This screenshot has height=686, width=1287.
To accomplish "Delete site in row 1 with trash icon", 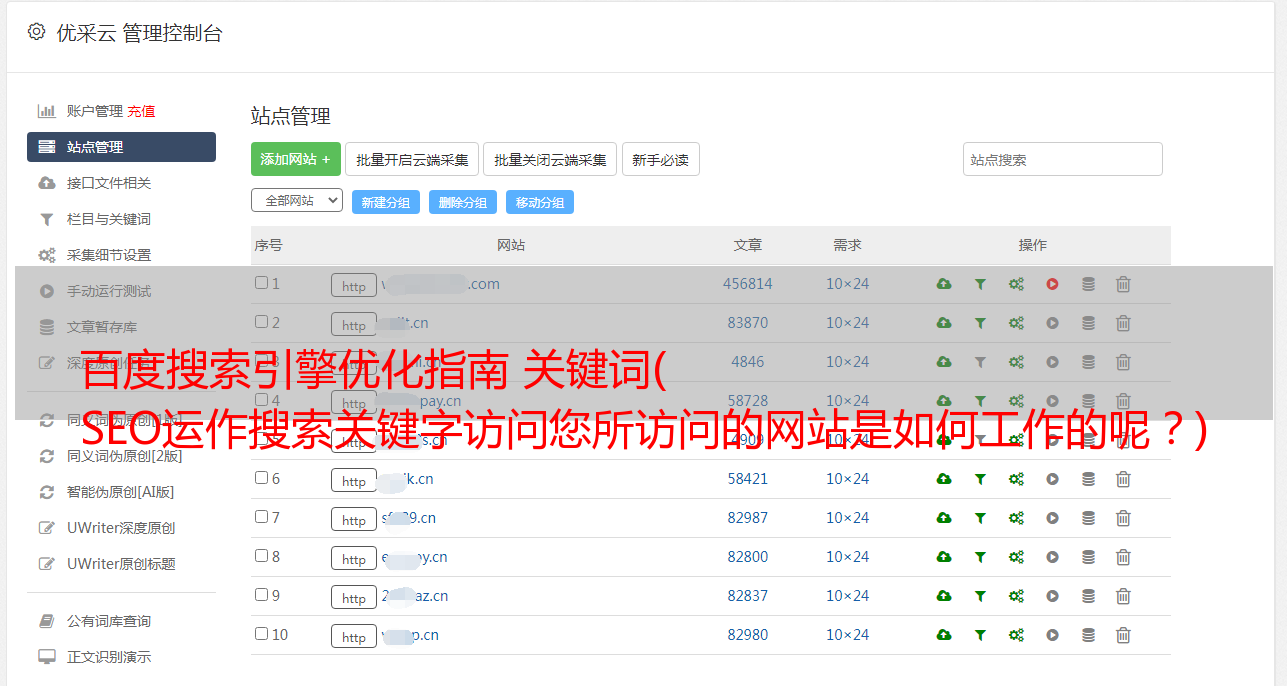I will (x=1123, y=284).
